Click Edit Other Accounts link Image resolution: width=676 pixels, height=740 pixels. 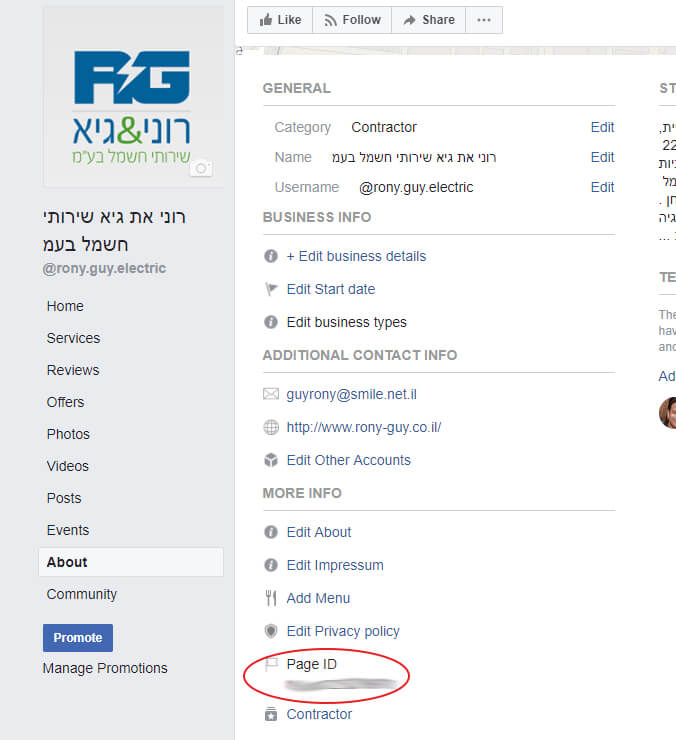(349, 460)
